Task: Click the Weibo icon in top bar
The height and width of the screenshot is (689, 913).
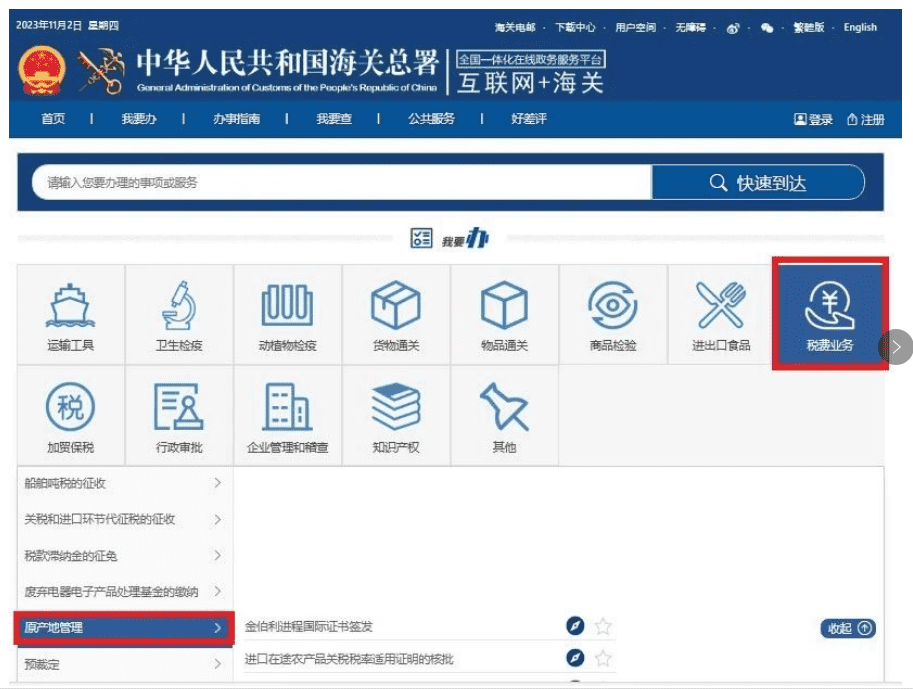Action: click(733, 28)
